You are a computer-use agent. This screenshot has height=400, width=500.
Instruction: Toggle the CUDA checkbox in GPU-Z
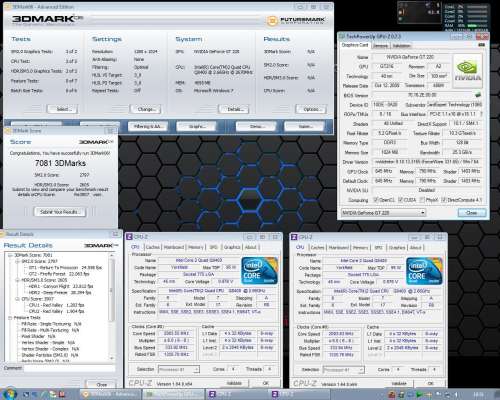click(401, 200)
